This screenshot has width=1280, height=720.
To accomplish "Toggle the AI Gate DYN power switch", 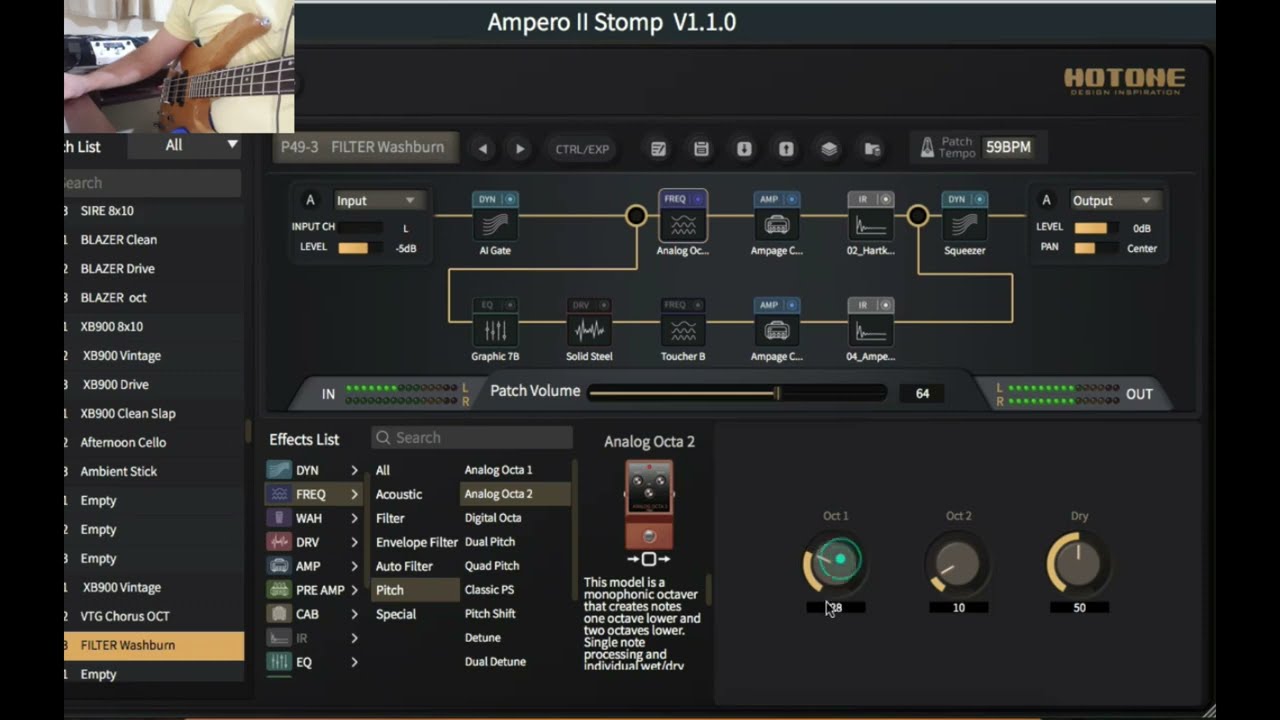I will pos(510,199).
